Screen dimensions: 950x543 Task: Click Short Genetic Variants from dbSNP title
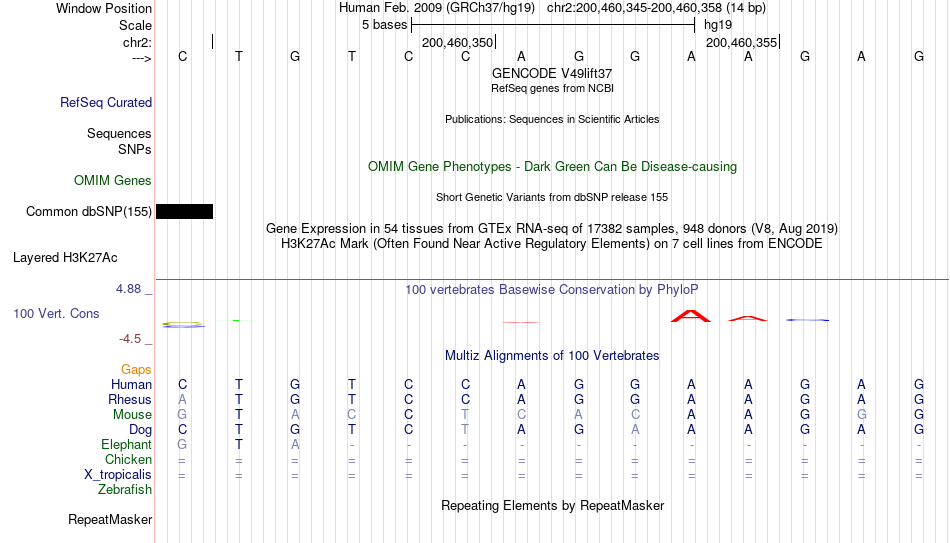click(x=552, y=198)
